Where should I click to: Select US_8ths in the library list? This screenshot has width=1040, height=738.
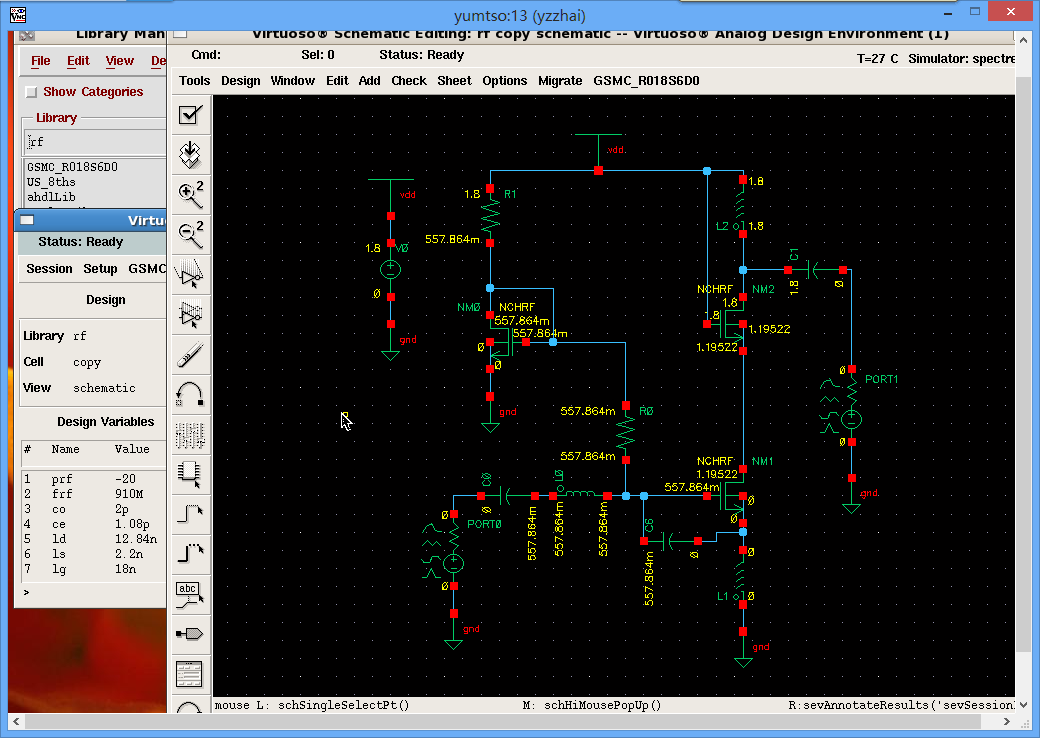pyautogui.click(x=51, y=182)
